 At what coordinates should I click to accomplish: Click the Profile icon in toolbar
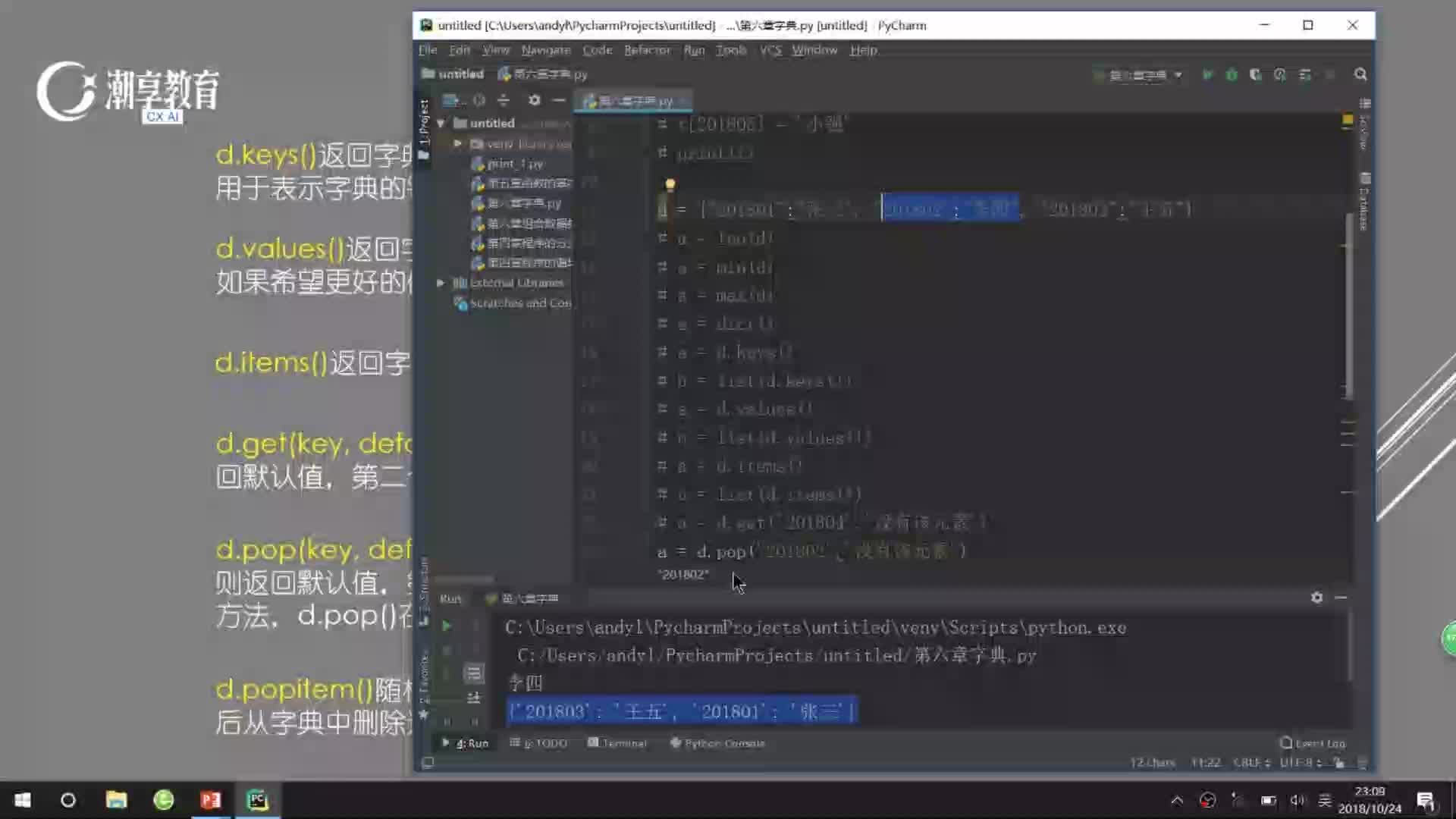click(1280, 74)
